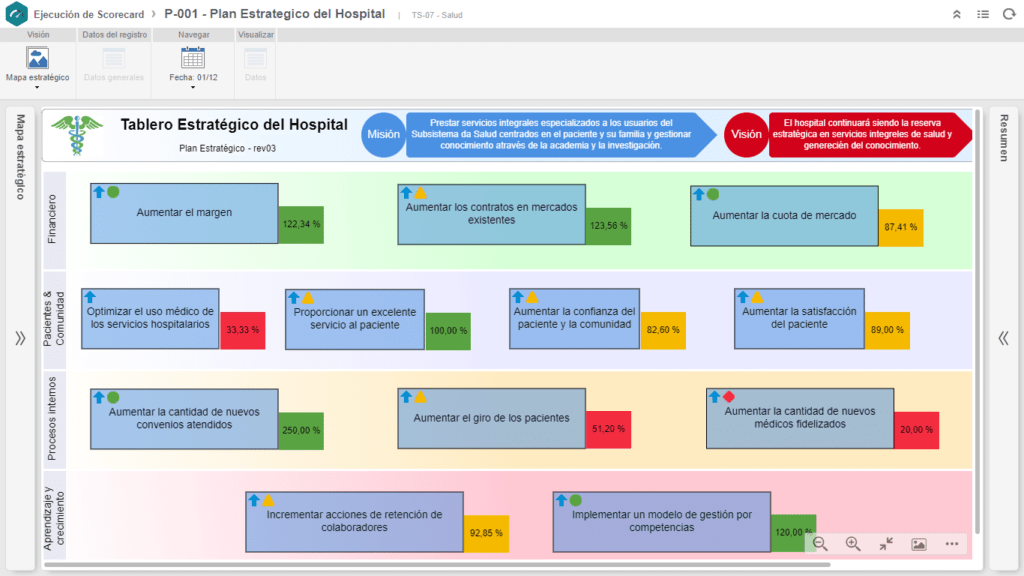Expand the left Mapa estratégico side panel
The image size is (1024, 576).
coord(20,338)
